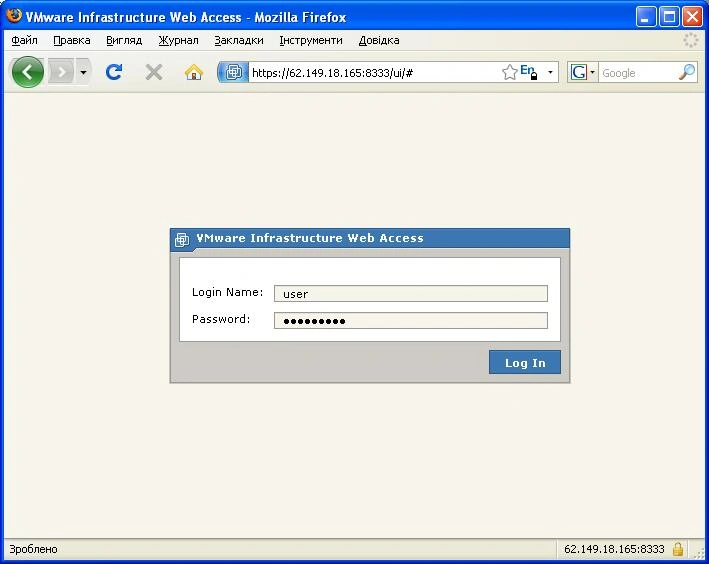Image resolution: width=709 pixels, height=564 pixels.
Task: Click the padlock security icon in status bar
Action: coord(677,549)
